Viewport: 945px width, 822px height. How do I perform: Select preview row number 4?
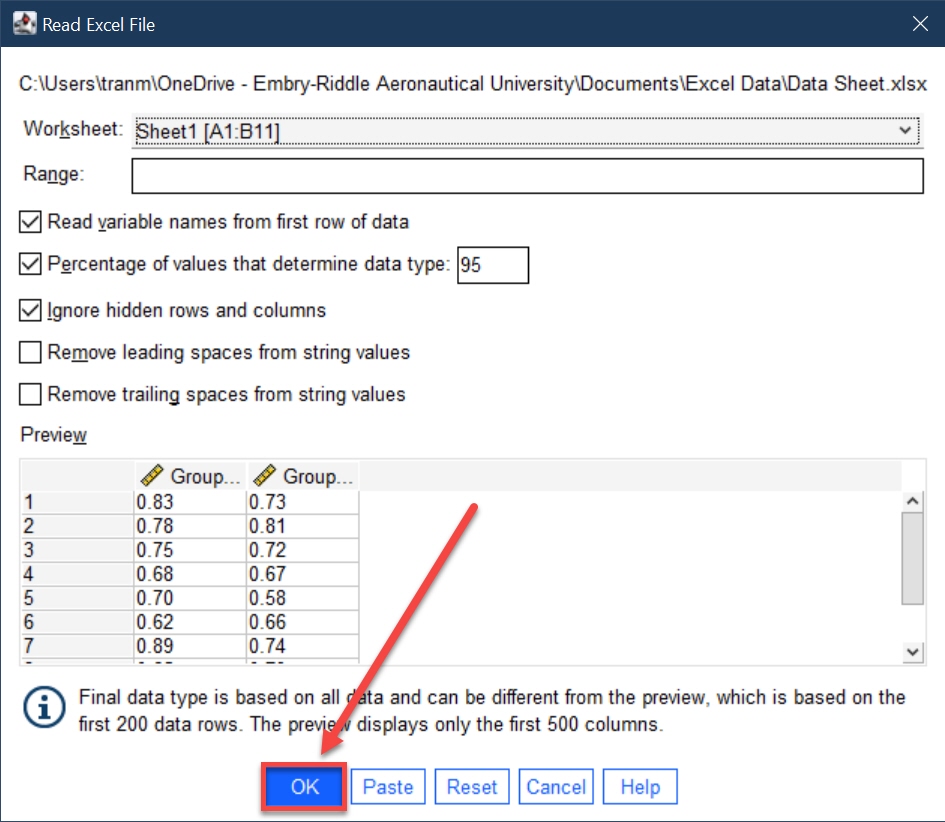point(77,574)
